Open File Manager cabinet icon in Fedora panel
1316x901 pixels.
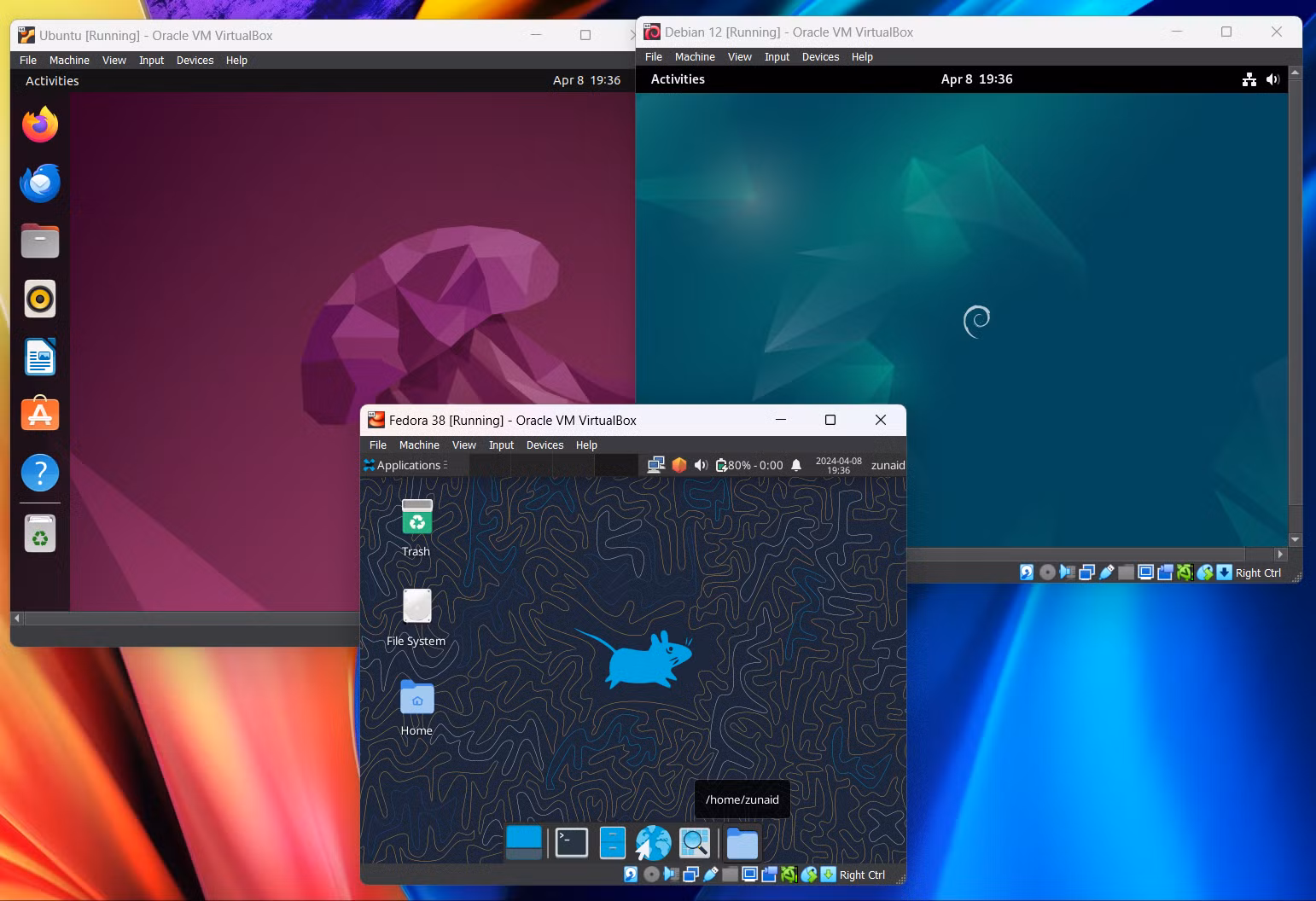pos(612,842)
